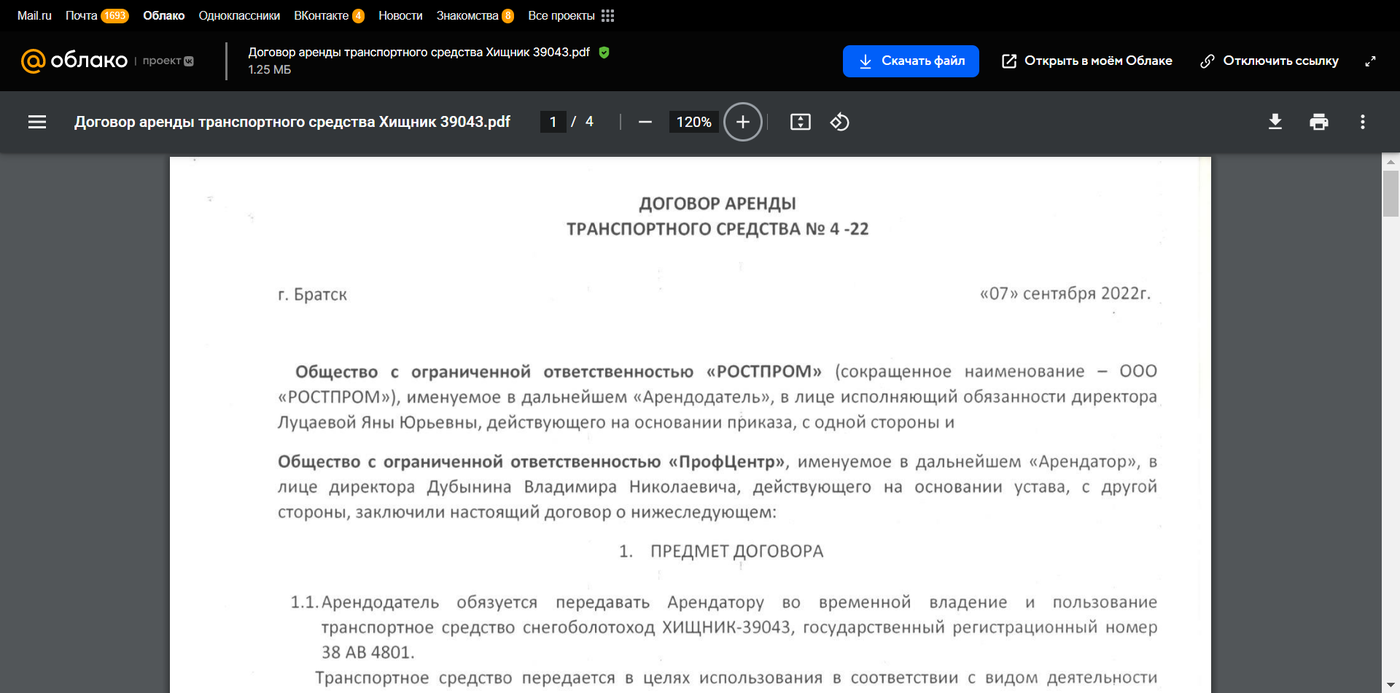Print the document using printer icon
Image resolution: width=1400 pixels, height=693 pixels.
1319,122
